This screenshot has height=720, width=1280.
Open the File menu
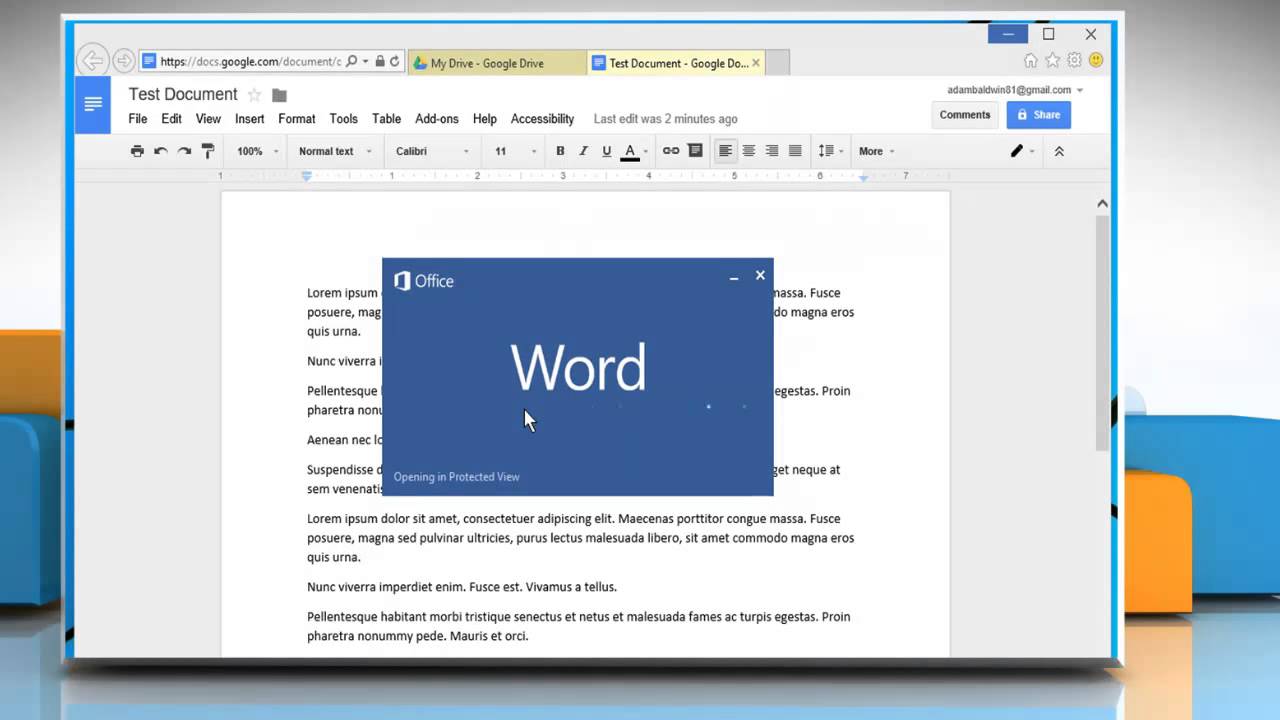[x=138, y=119]
